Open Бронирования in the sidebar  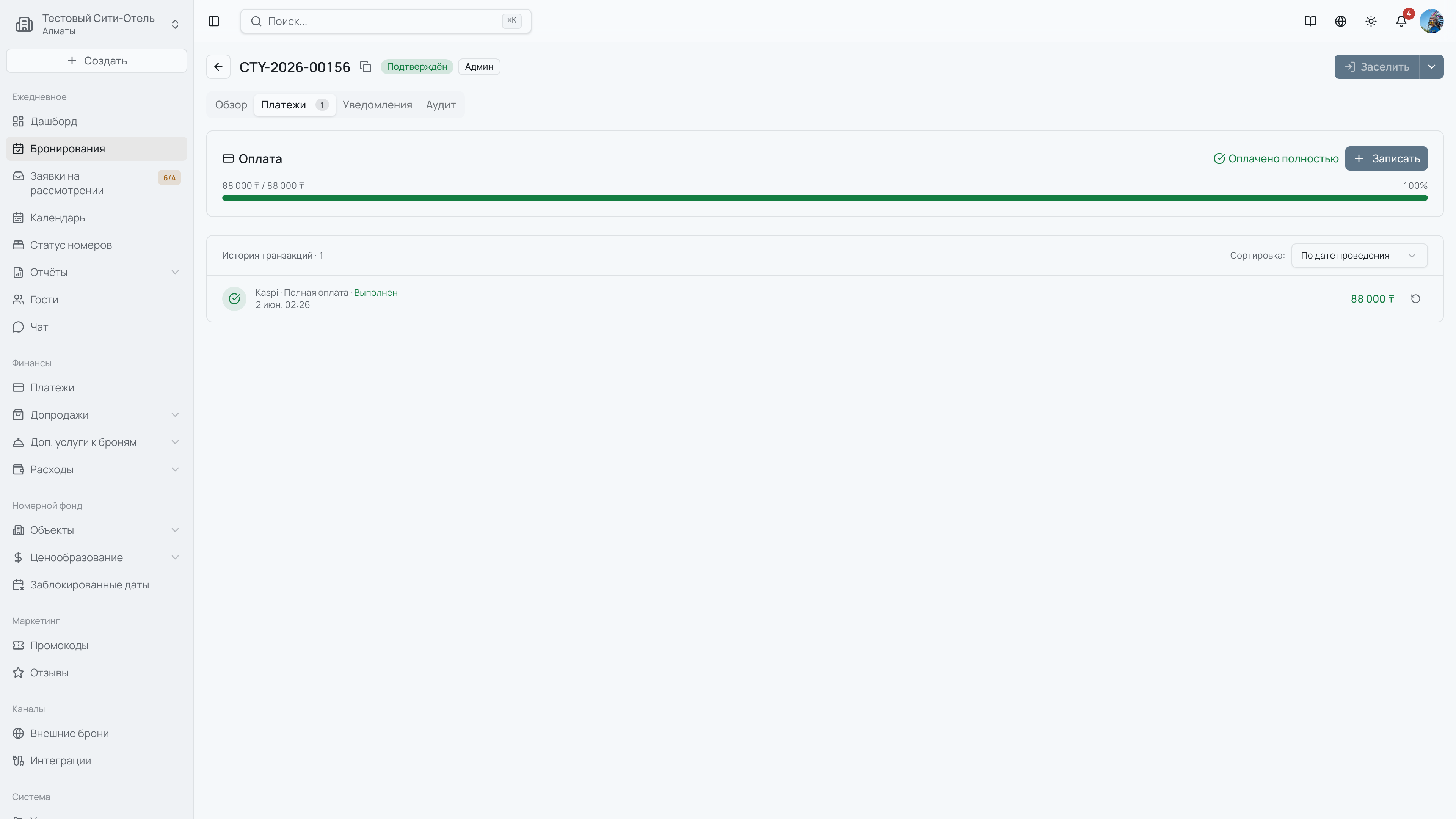pyautogui.click(x=97, y=149)
